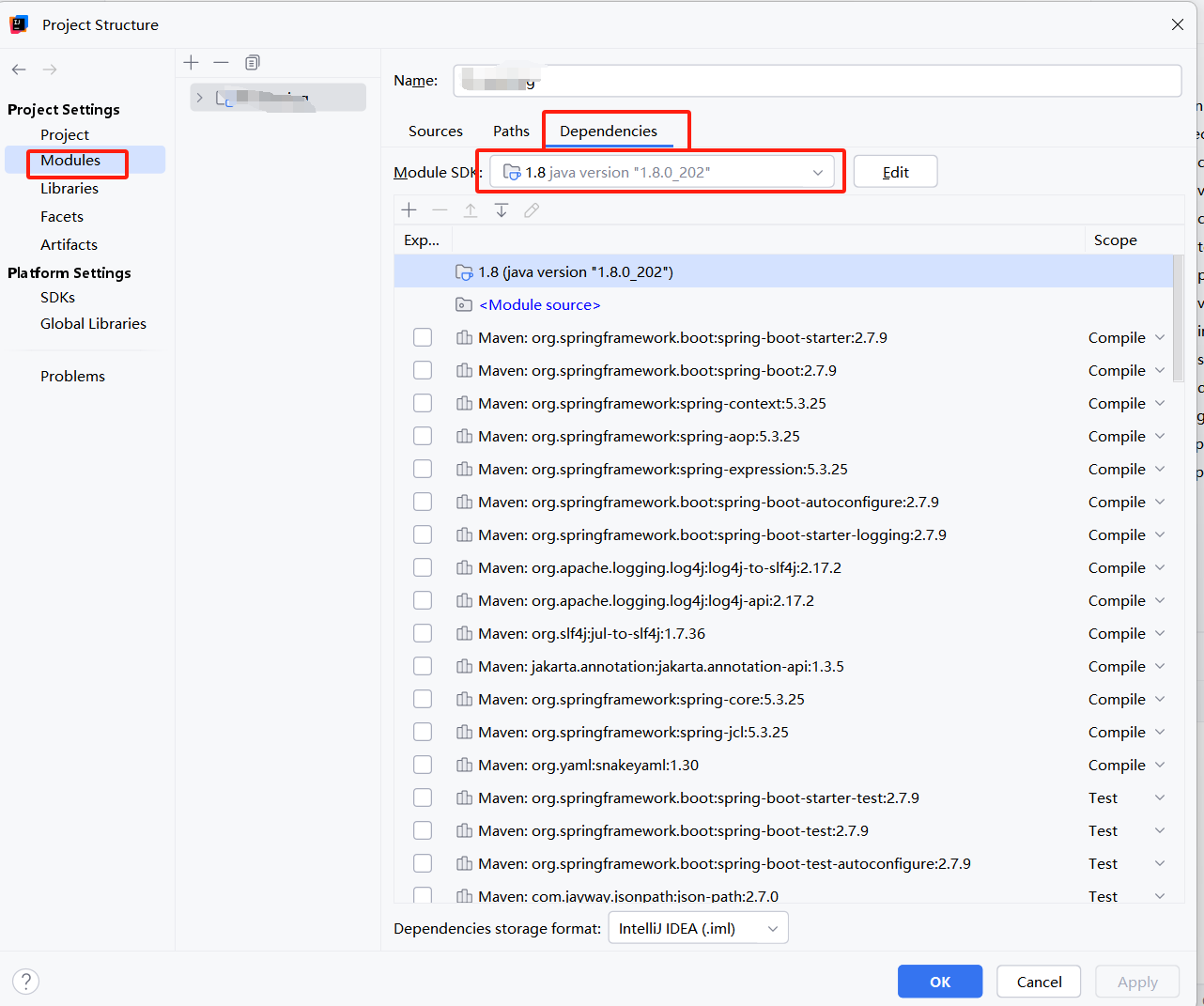Toggle the export checkbox for spring-expression:5.3.25

(423, 469)
